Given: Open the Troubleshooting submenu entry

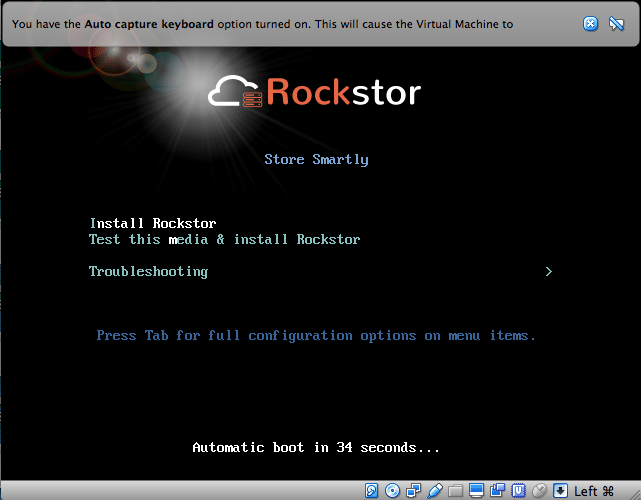Looking at the screenshot, I should click(x=148, y=271).
